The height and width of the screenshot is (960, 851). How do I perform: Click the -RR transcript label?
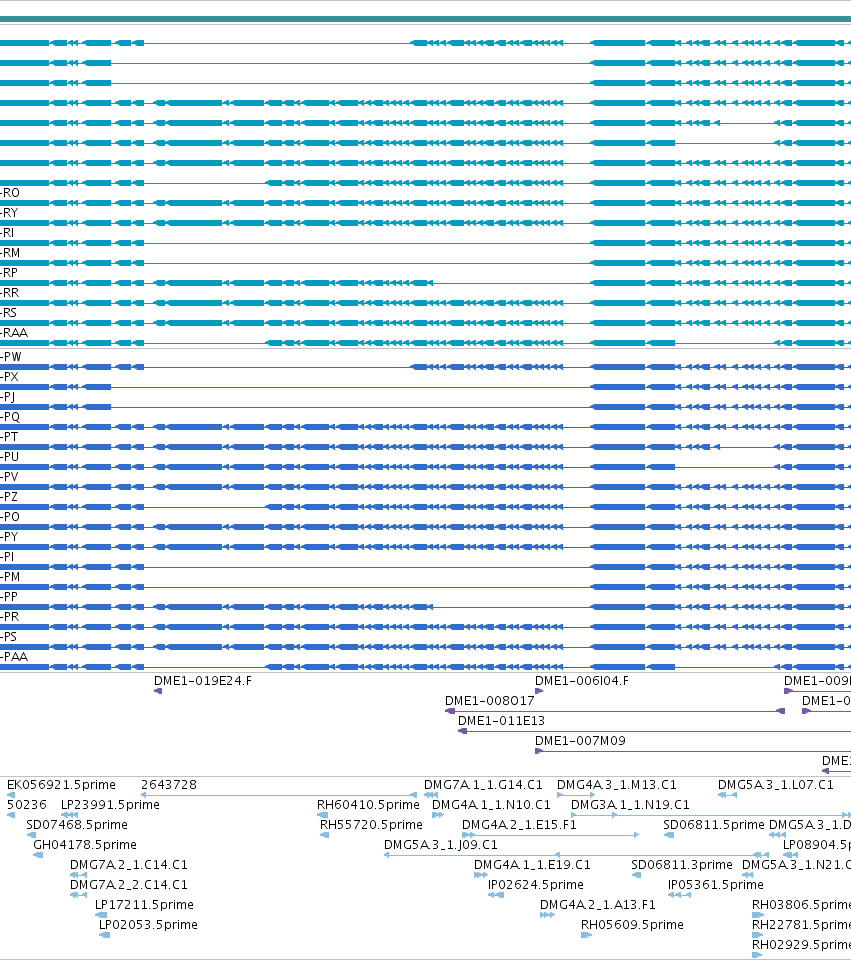[x=10, y=293]
